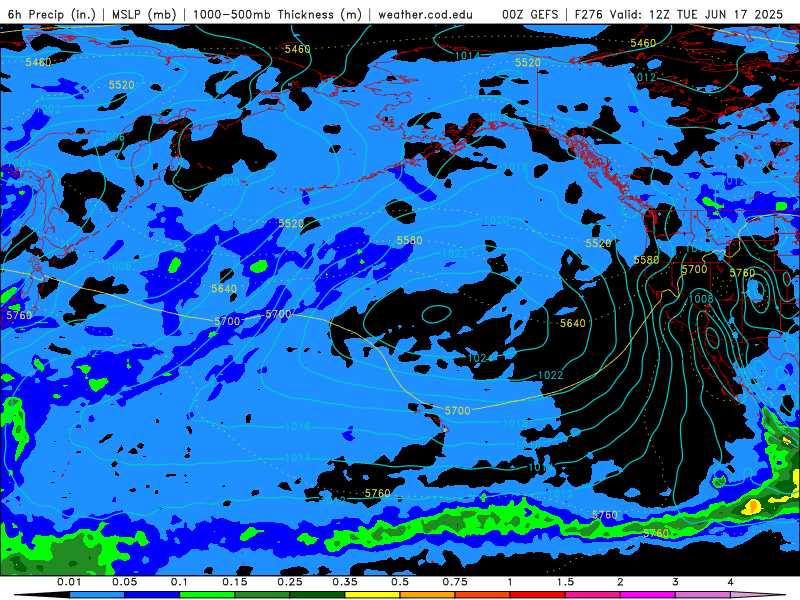Image resolution: width=800 pixels, height=600 pixels.
Task: Select the hot pink 1.5–2 legend swatch
Action: [x=592, y=595]
